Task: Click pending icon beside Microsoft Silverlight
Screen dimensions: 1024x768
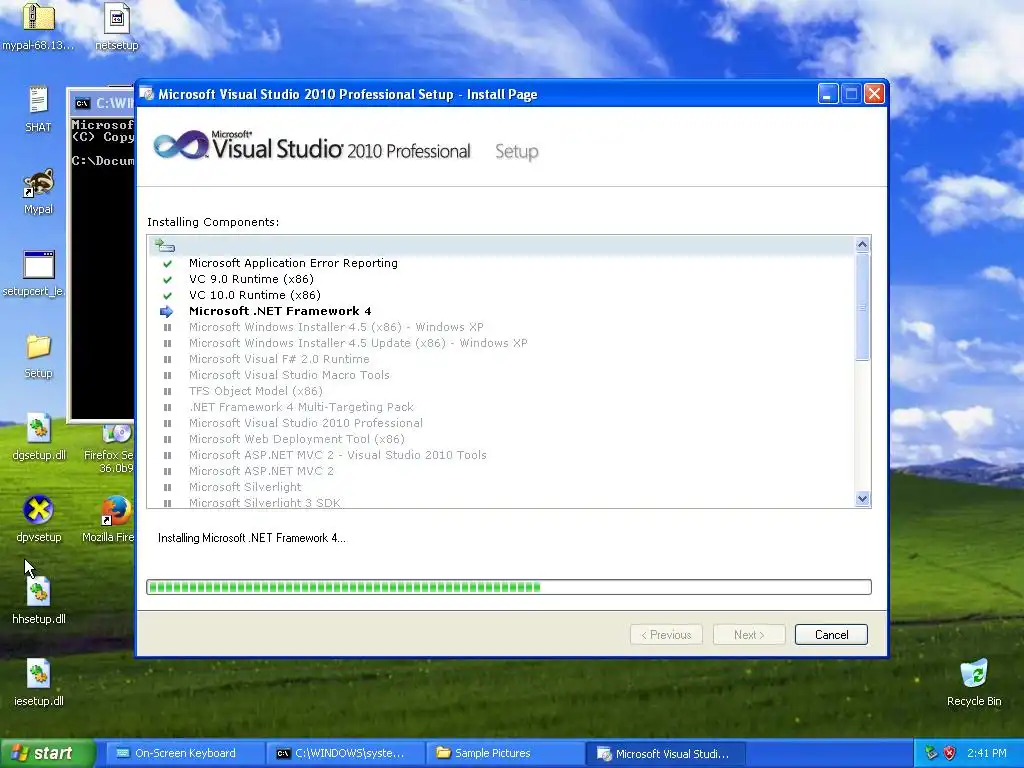Action: [x=167, y=487]
